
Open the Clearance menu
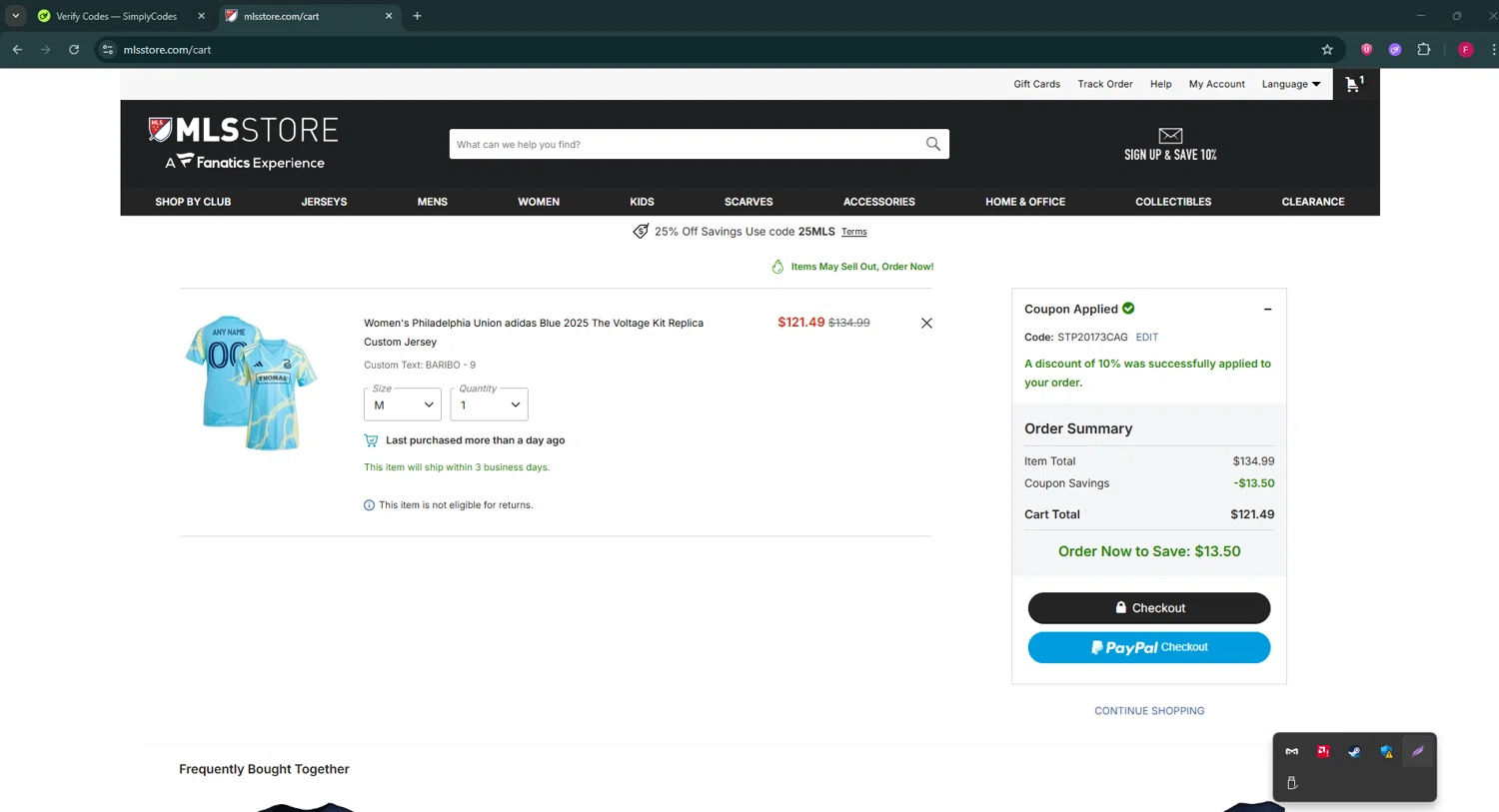[1313, 202]
